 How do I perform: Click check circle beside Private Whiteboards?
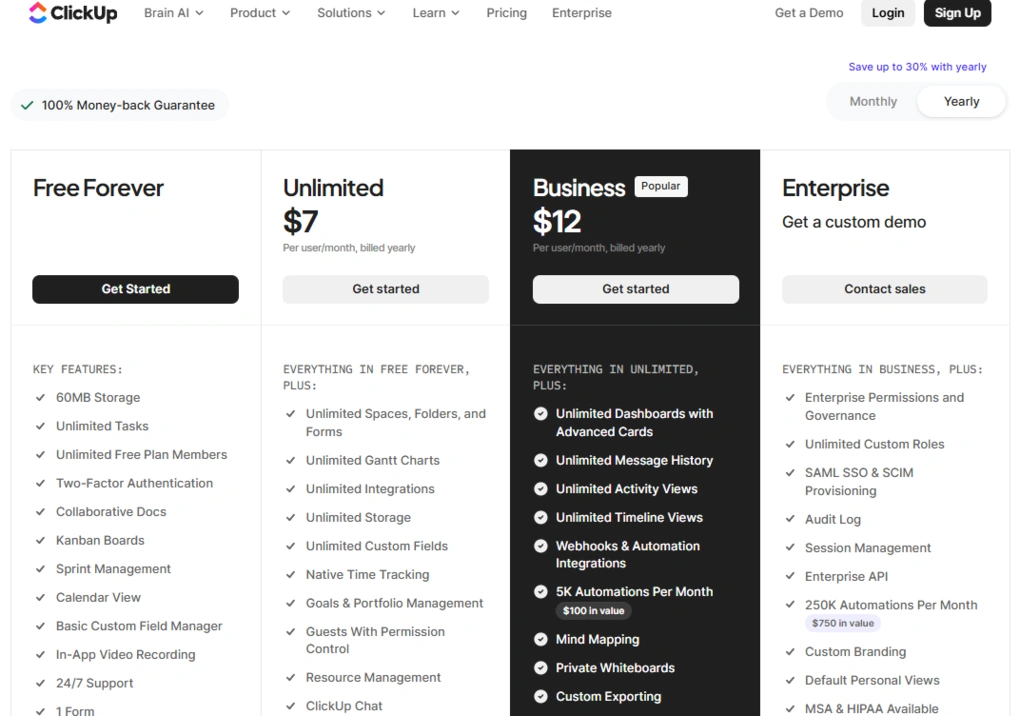541,668
